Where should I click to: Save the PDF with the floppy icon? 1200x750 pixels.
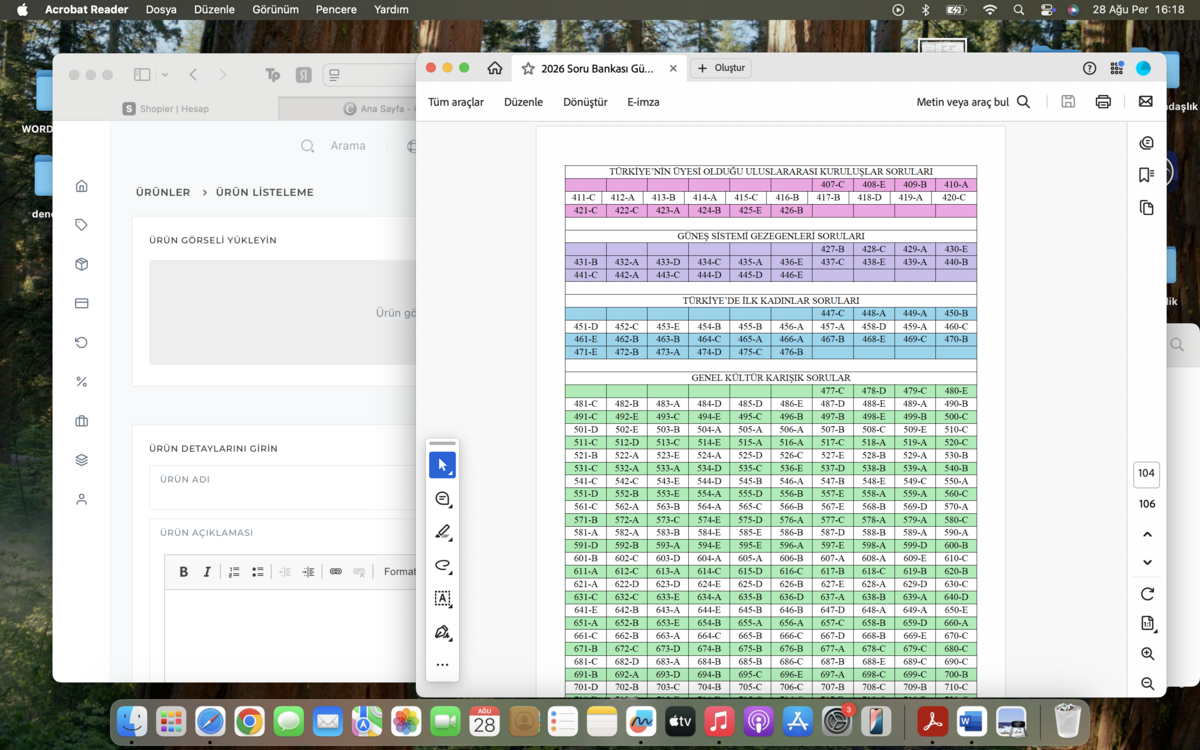coord(1068,101)
